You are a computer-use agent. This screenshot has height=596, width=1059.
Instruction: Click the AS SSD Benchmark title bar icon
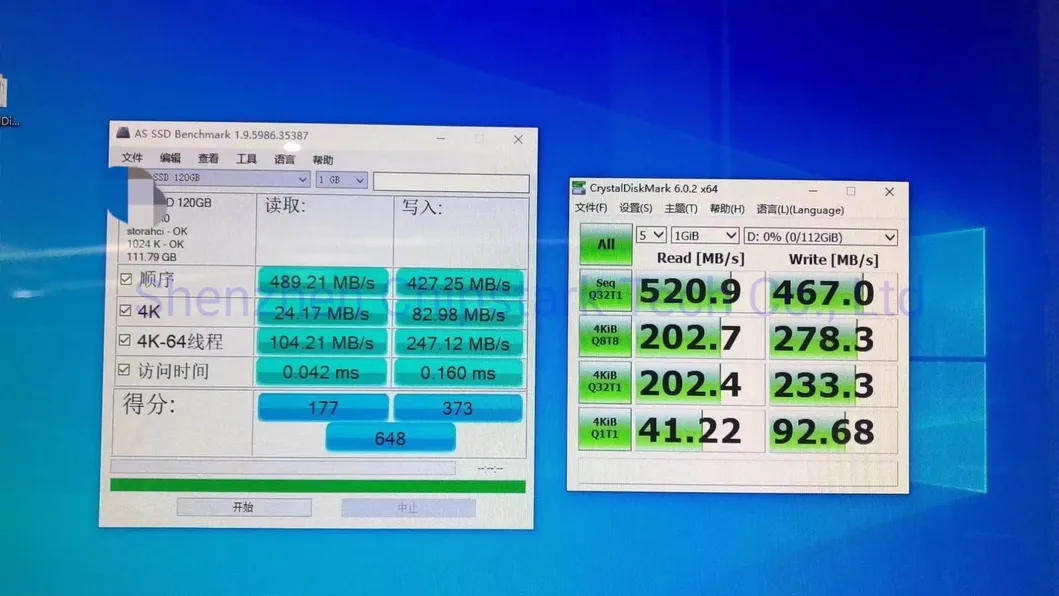pos(123,132)
